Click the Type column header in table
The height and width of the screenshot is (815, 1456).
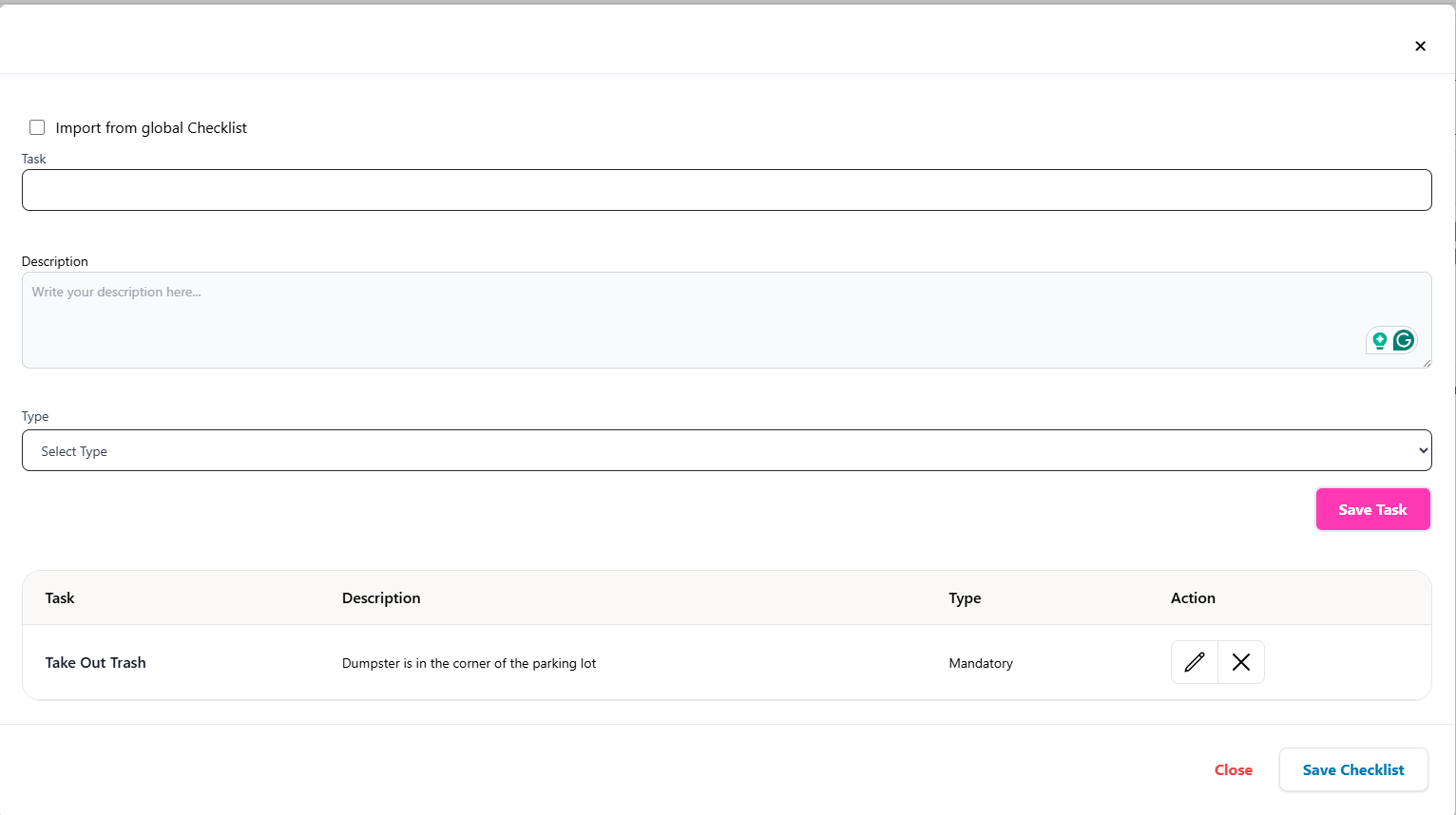tap(965, 597)
